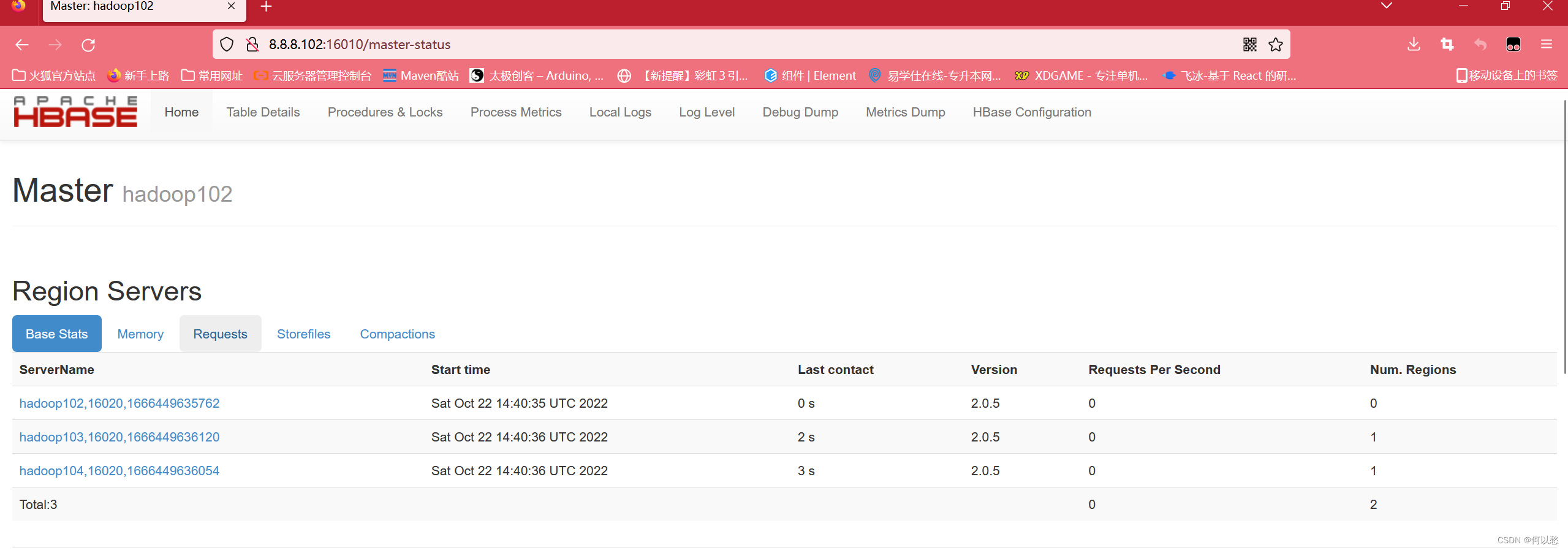Click the undo arrow toolbar icon
The image size is (1568, 550).
[x=1480, y=44]
